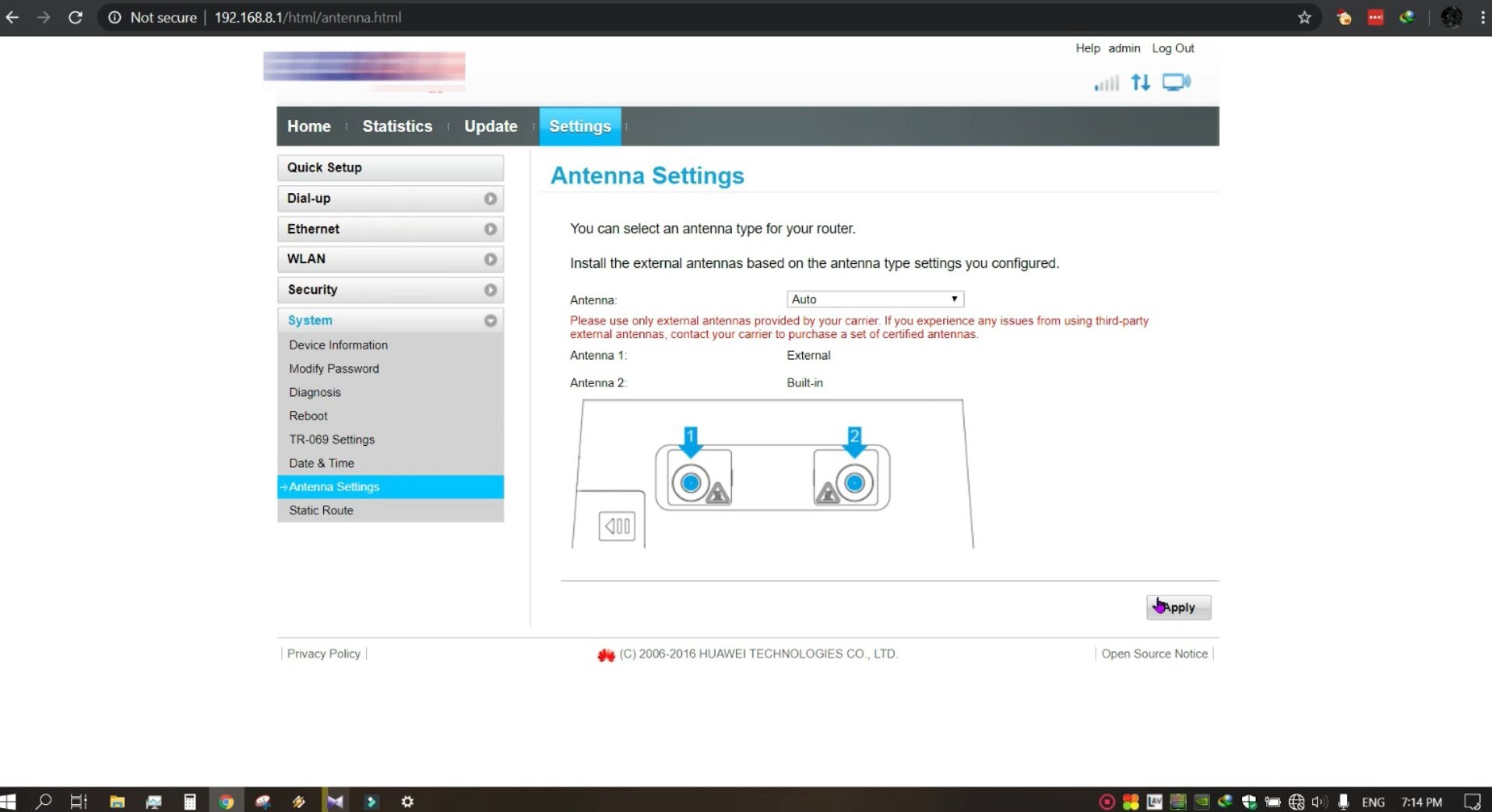Open Chrome from the taskbar
The height and width of the screenshot is (812, 1492).
(226, 801)
